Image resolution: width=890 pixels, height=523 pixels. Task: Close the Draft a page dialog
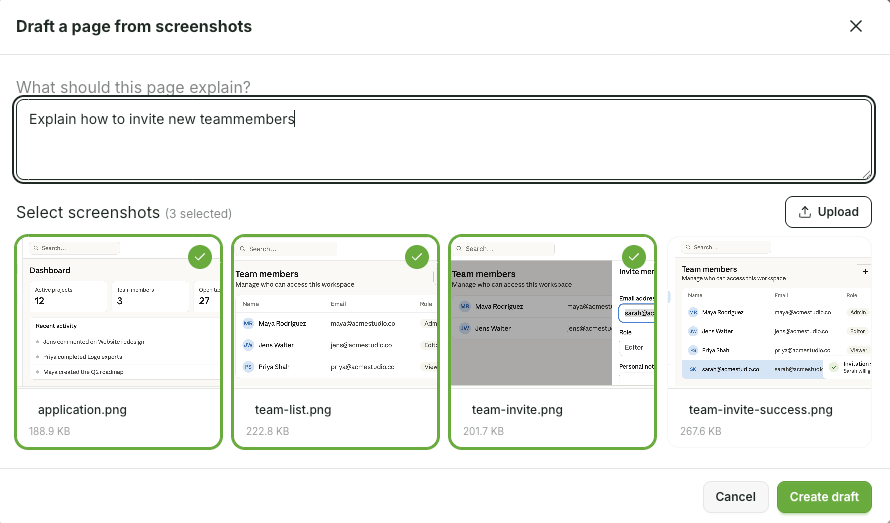pos(855,26)
